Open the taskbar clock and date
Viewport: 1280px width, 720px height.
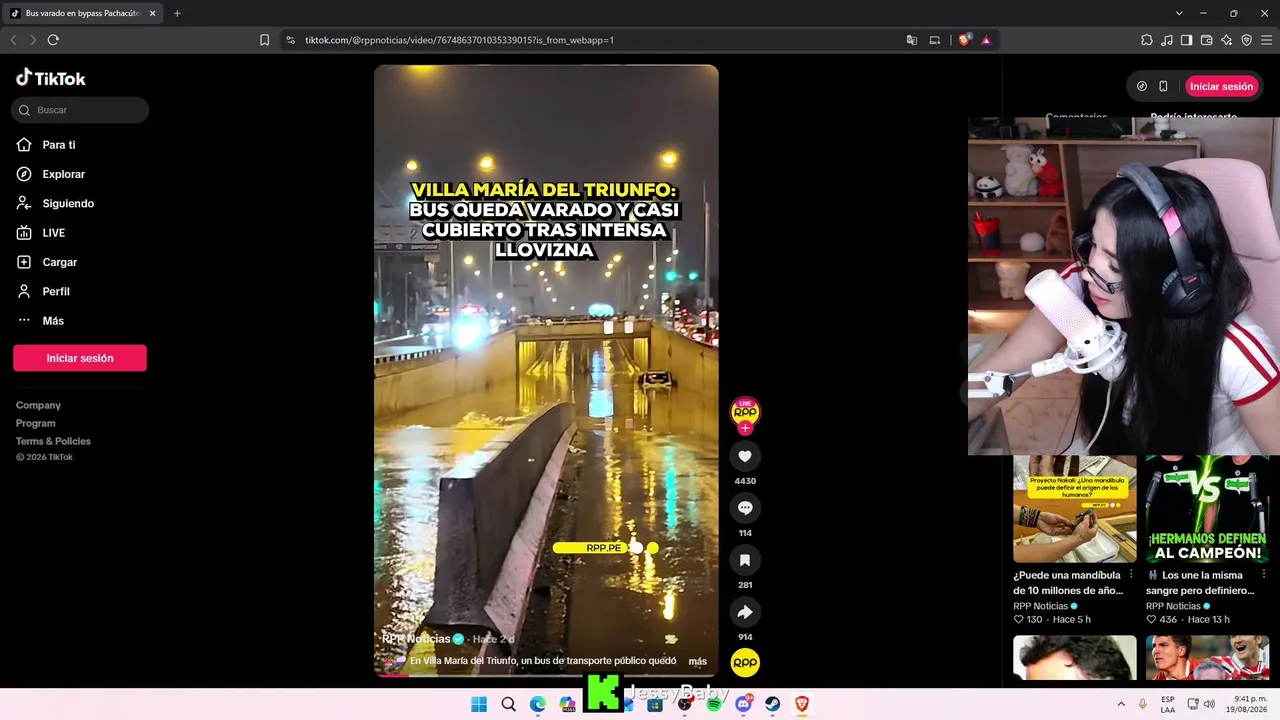(1246, 704)
